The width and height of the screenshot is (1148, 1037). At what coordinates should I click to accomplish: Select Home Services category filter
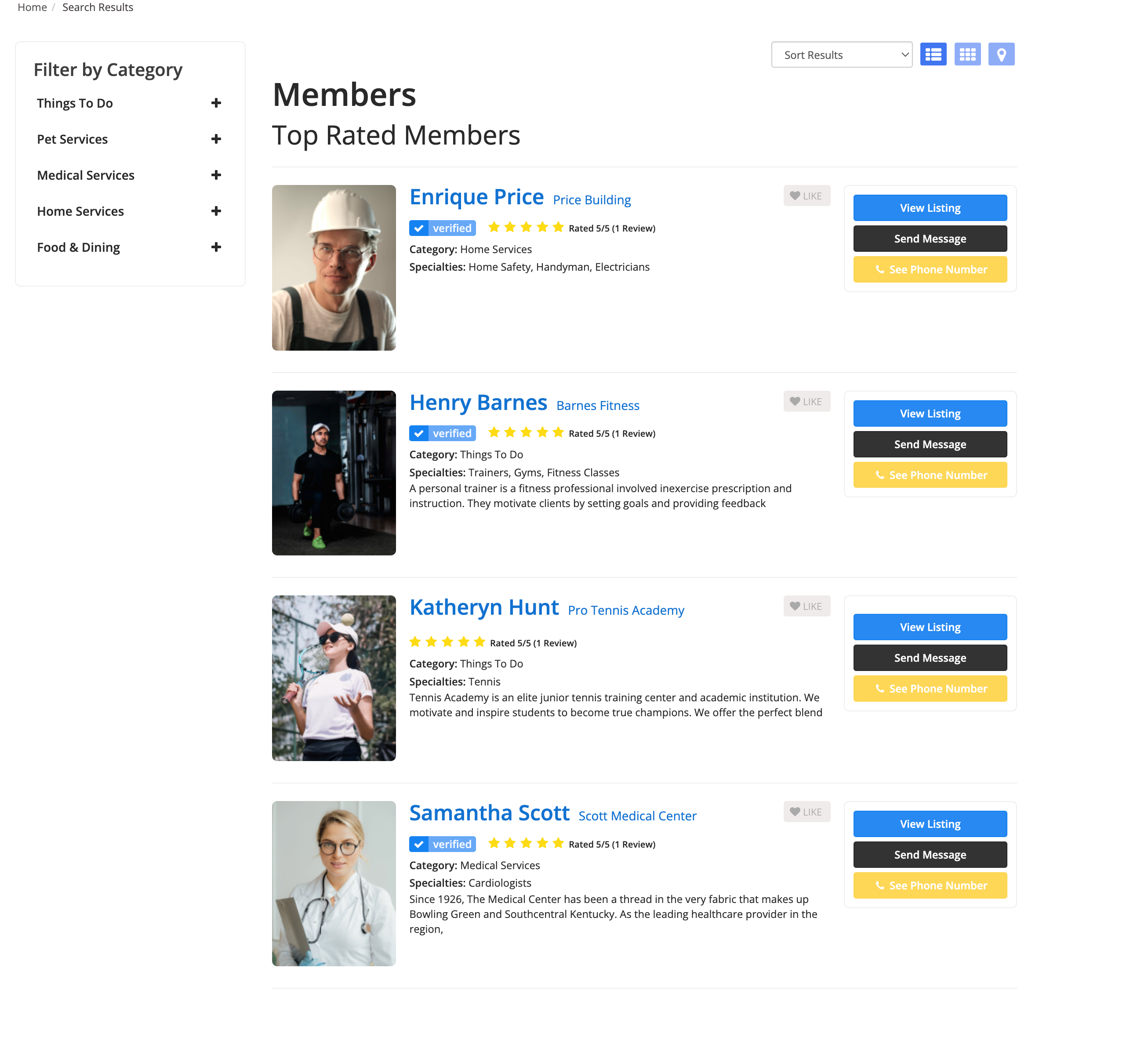click(80, 211)
